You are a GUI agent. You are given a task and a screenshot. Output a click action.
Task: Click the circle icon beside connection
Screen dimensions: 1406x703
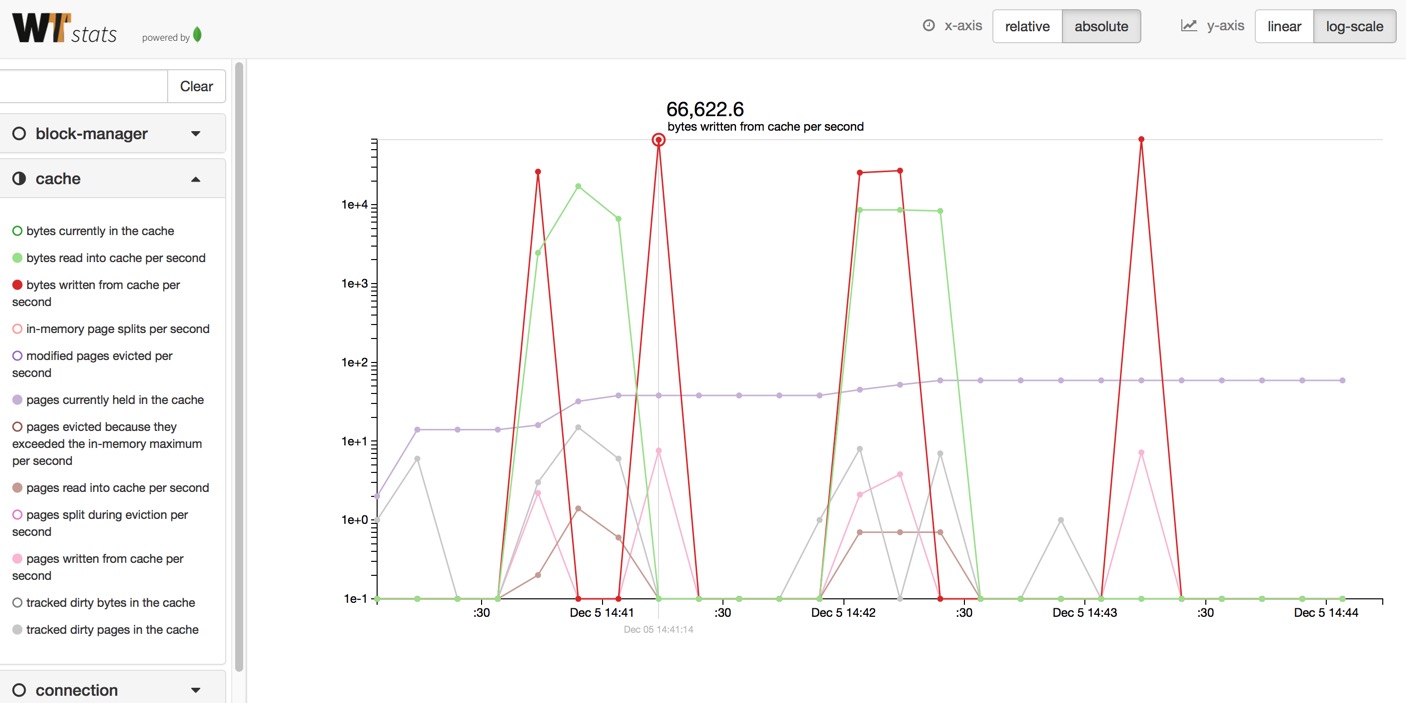pyautogui.click(x=19, y=690)
